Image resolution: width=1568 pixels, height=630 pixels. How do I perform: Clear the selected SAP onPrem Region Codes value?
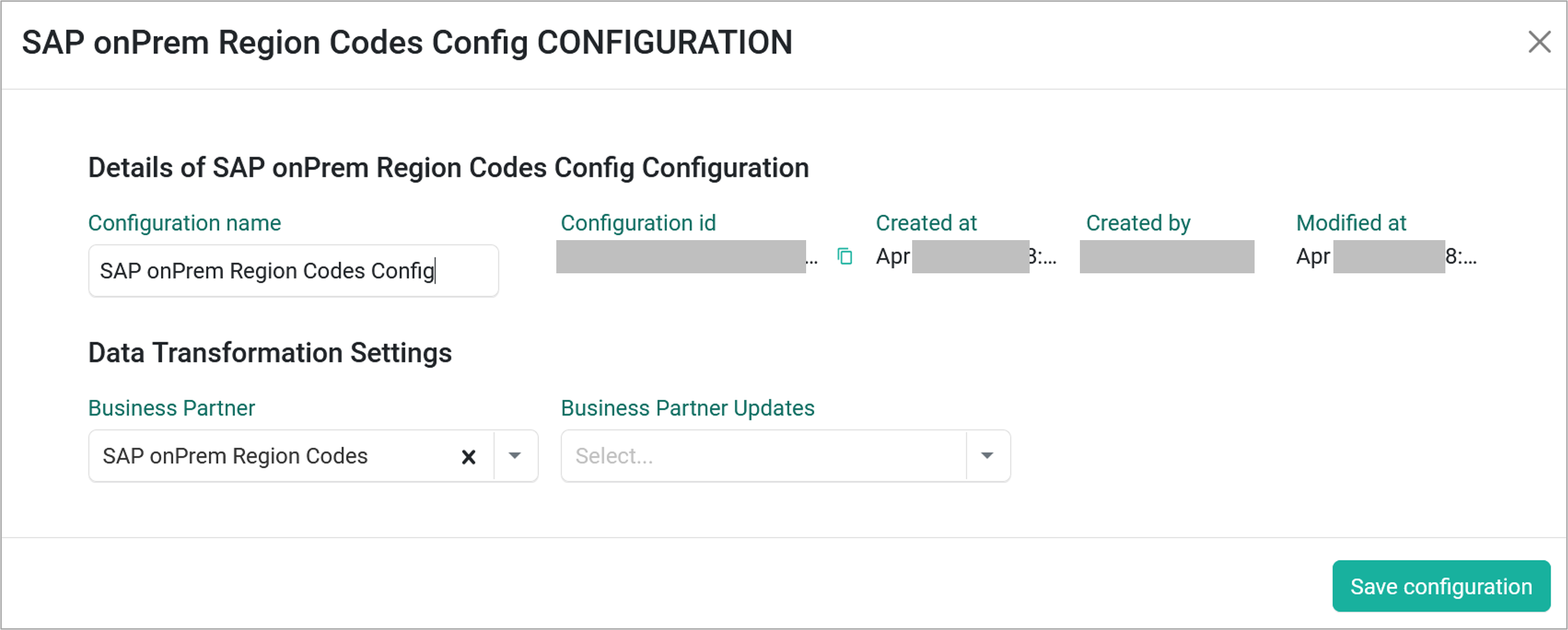pos(468,457)
